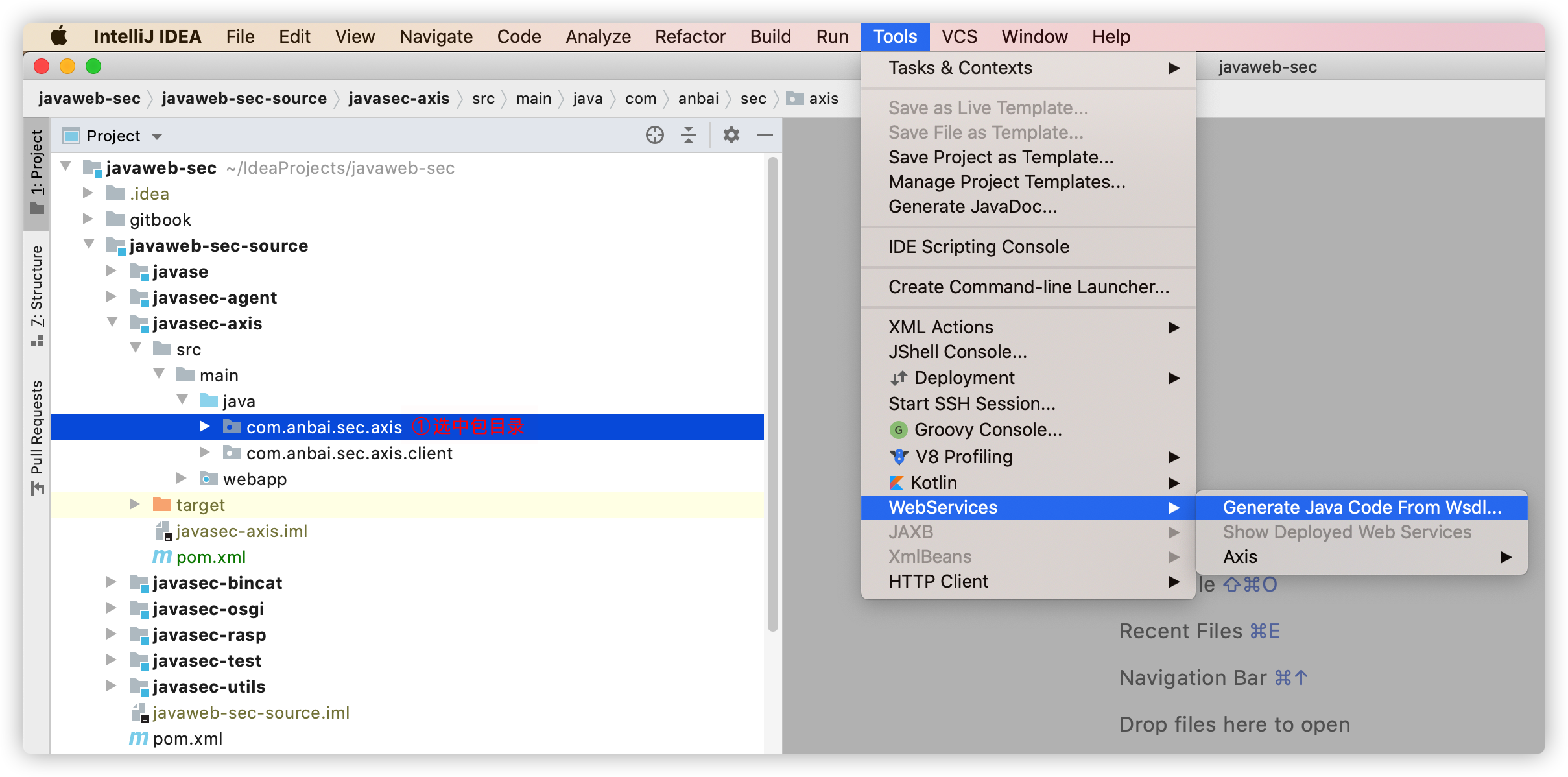Click the locate/scroll-from-source crosshair icon
1568x777 pixels.
[654, 135]
